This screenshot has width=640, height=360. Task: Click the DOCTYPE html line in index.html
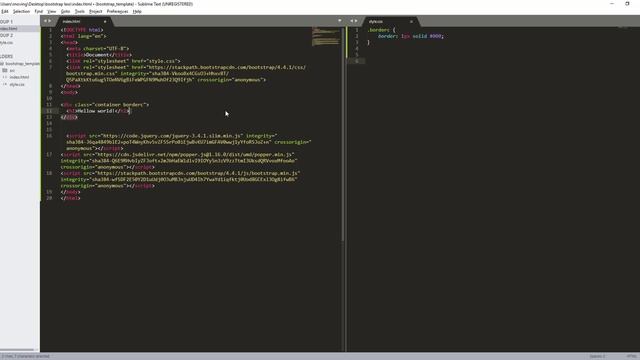tap(82, 30)
